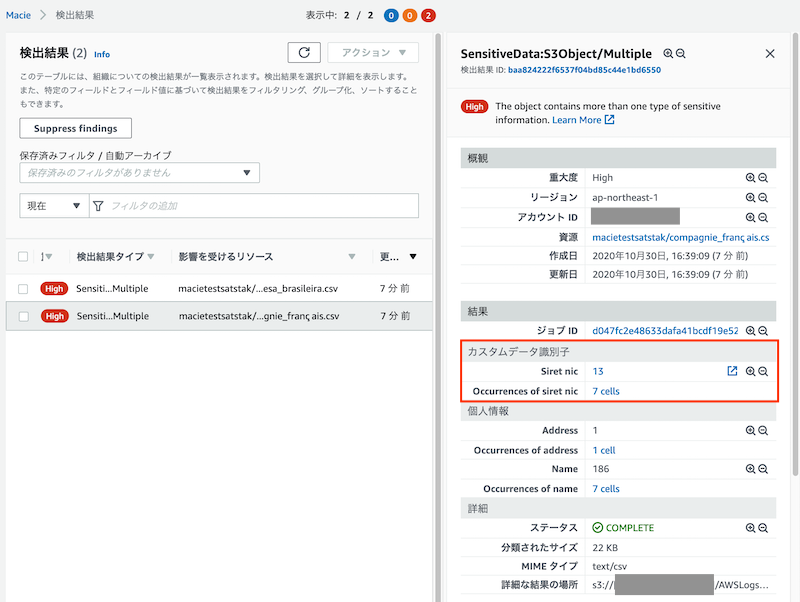The image size is (800, 602).
Task: Click the text/csv MIME type value
Action: tap(610, 566)
